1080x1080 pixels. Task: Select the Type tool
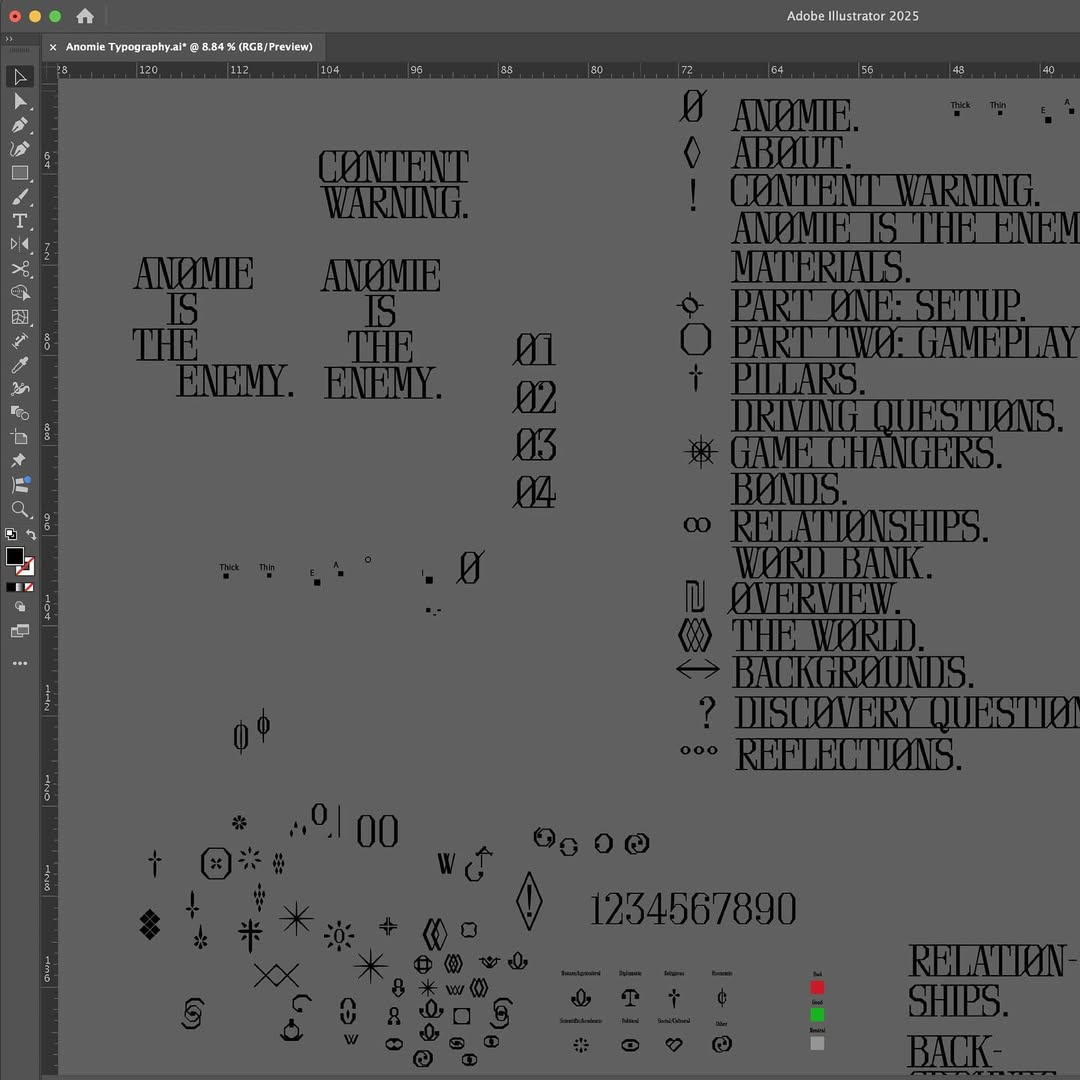[19, 221]
